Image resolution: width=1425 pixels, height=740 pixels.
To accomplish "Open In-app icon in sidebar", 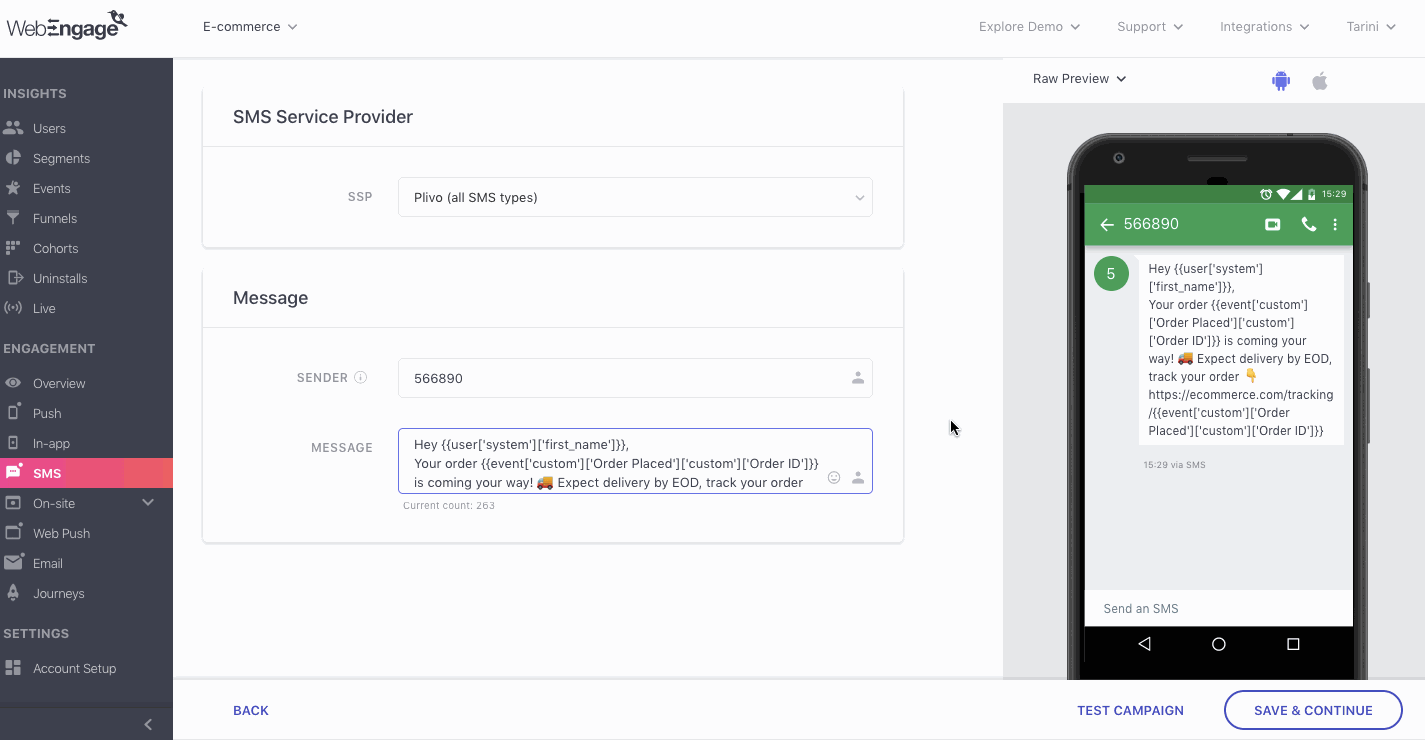I will click(13, 443).
